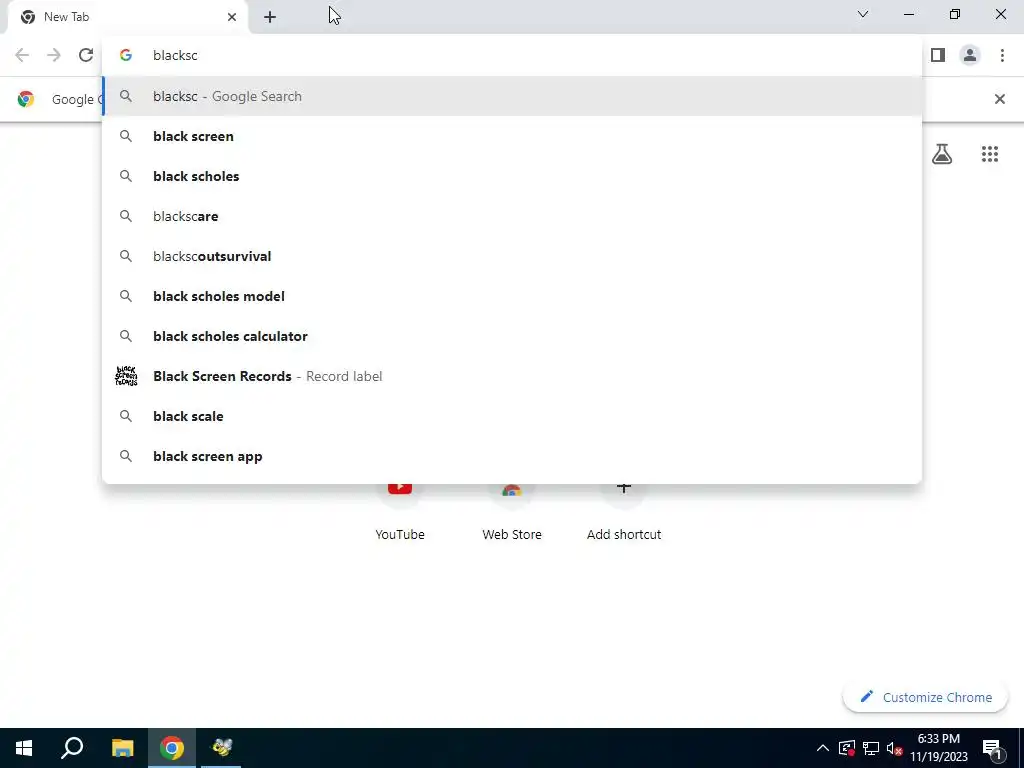Open Black Screen Records record label suggestion
This screenshot has height=768, width=1024.
click(512, 376)
